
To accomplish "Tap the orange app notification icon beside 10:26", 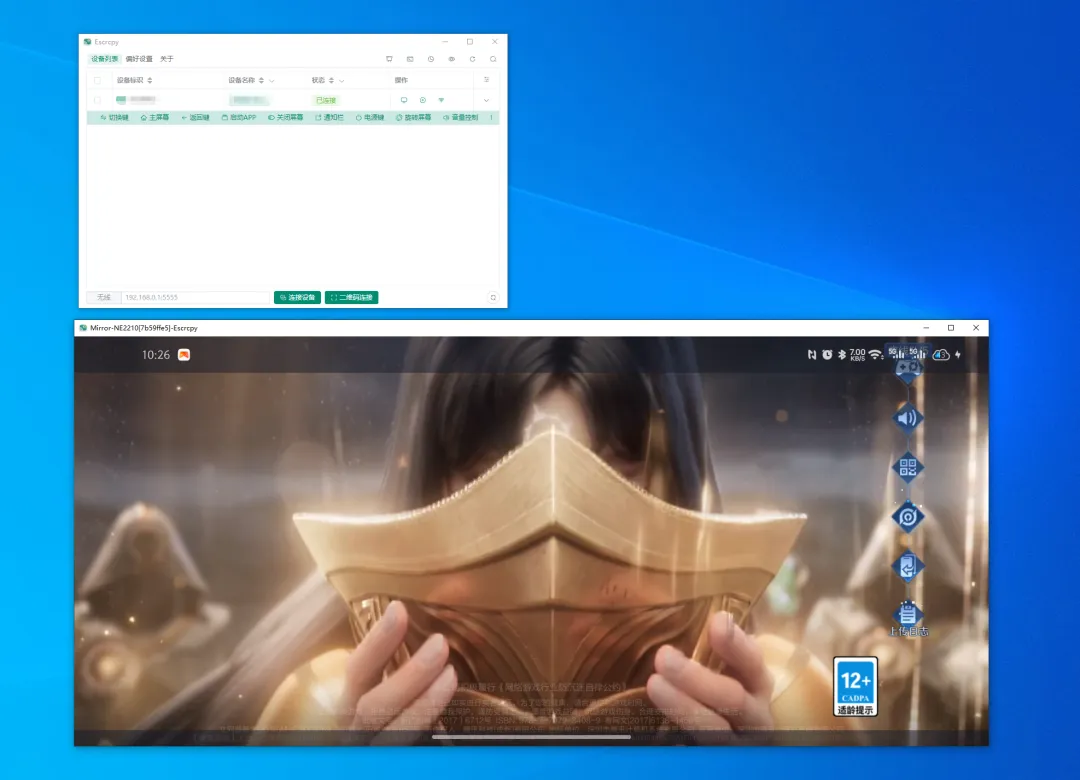I will 184,355.
